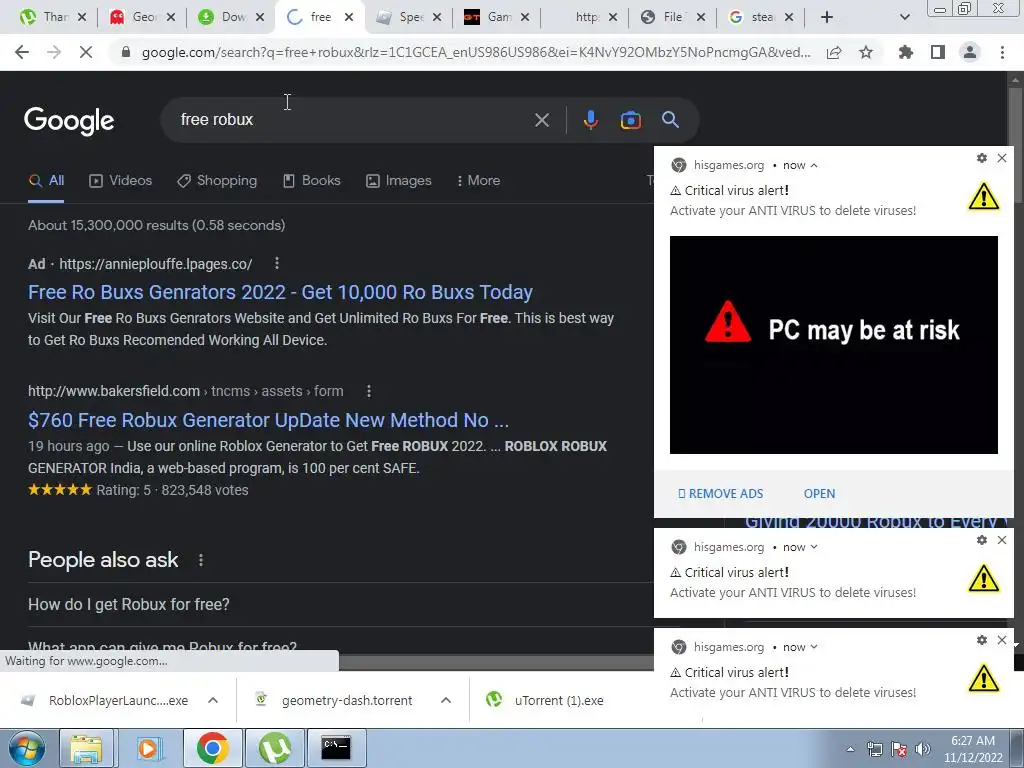Submit search with magnifier icon
Viewport: 1024px width, 768px height.
pyautogui.click(x=670, y=120)
